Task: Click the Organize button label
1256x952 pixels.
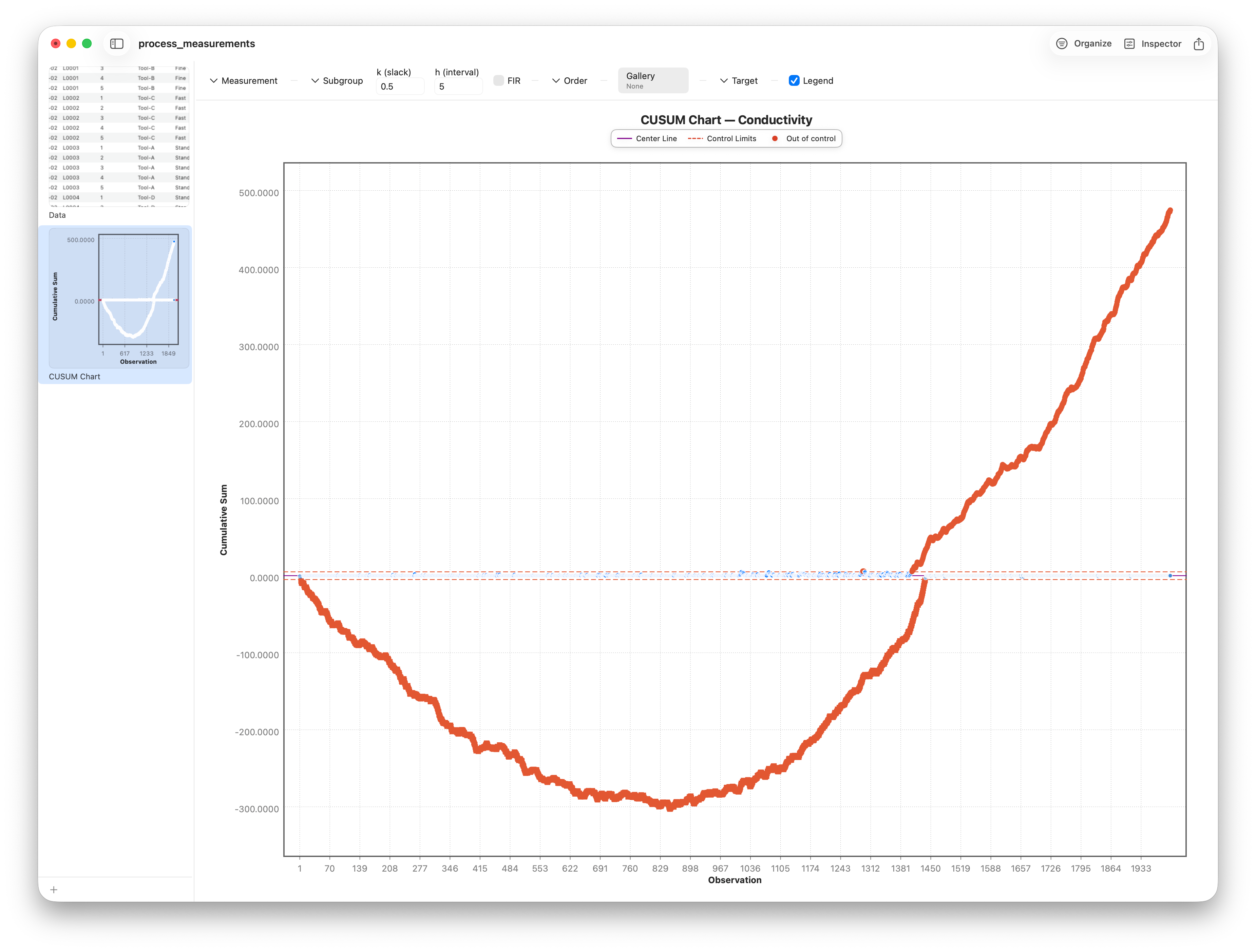Action: (1092, 44)
